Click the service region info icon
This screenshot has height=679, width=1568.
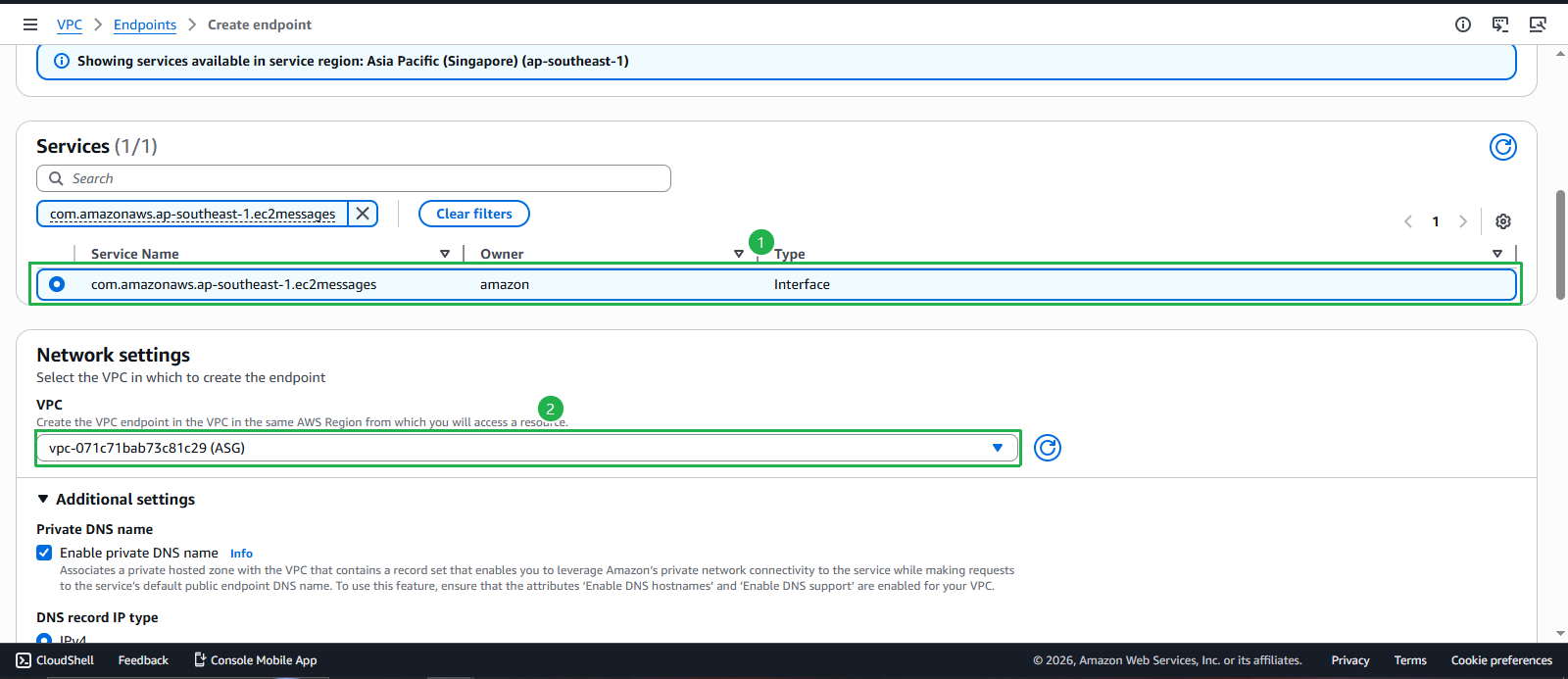click(62, 61)
